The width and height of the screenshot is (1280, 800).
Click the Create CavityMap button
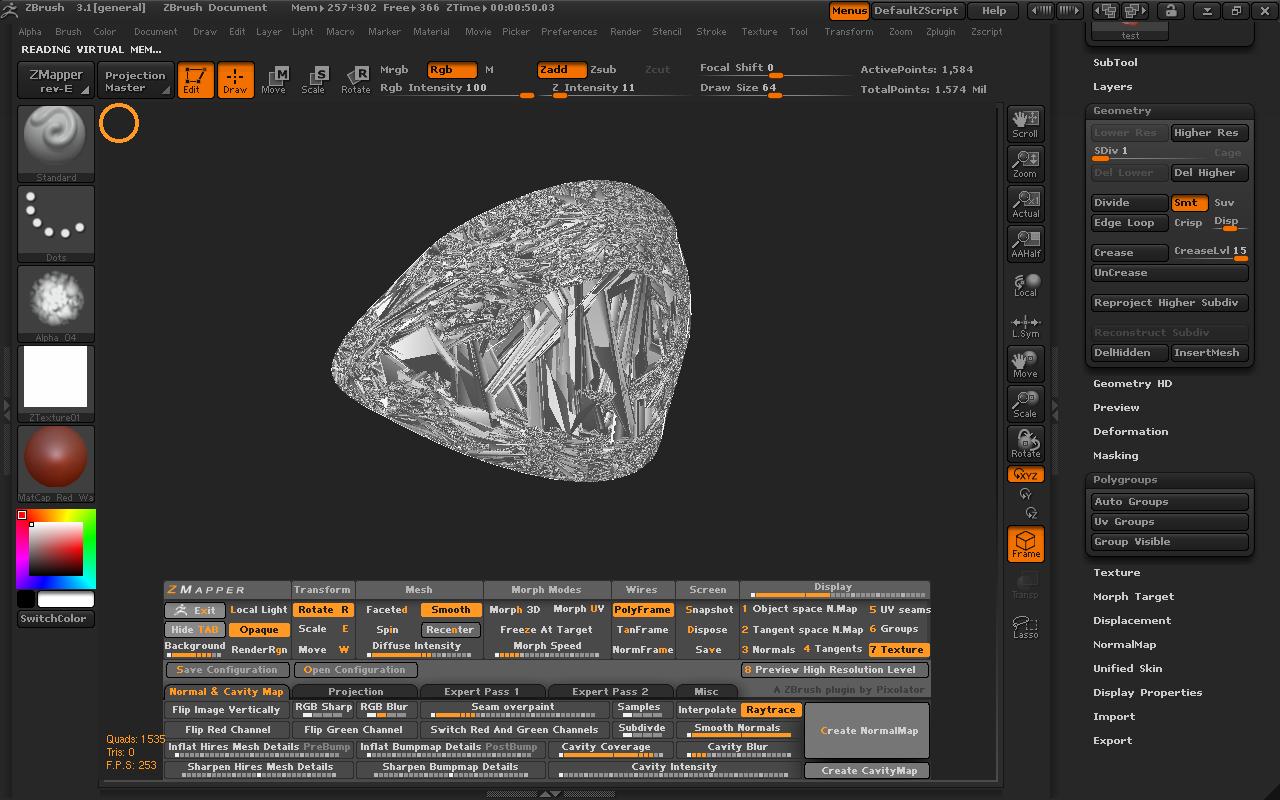pyautogui.click(x=867, y=771)
